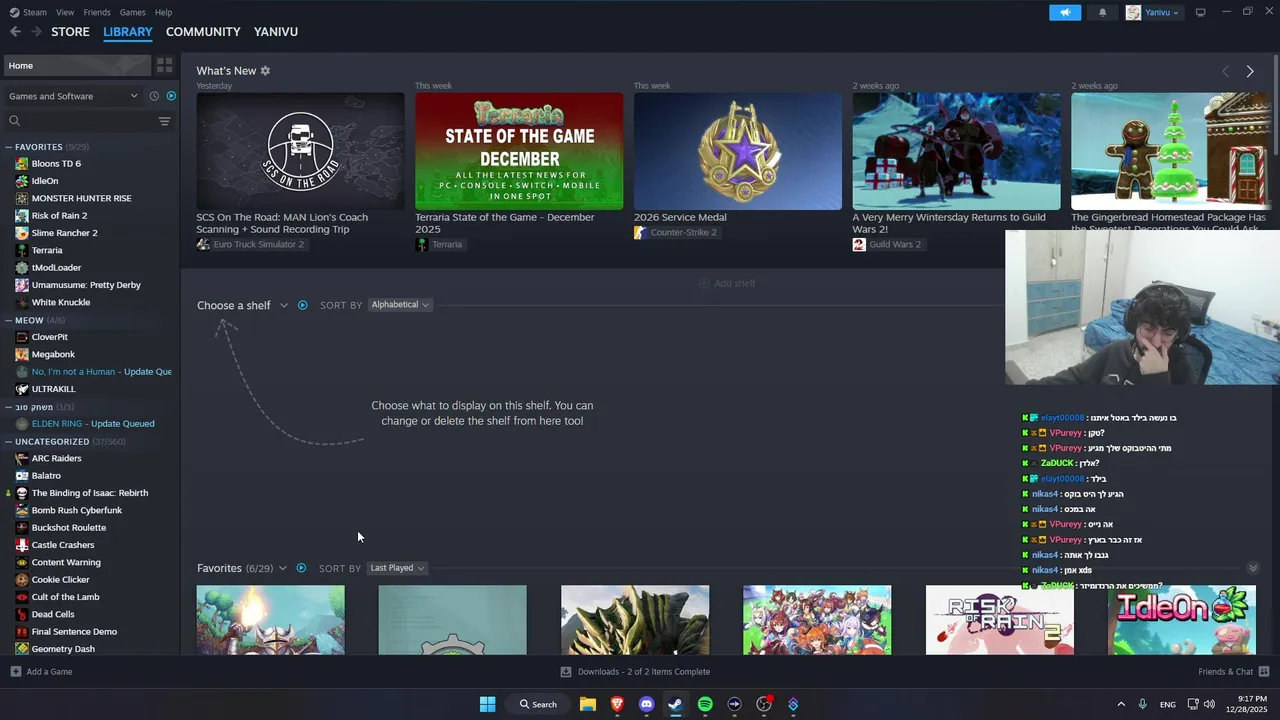Open the Games menu

(132, 12)
